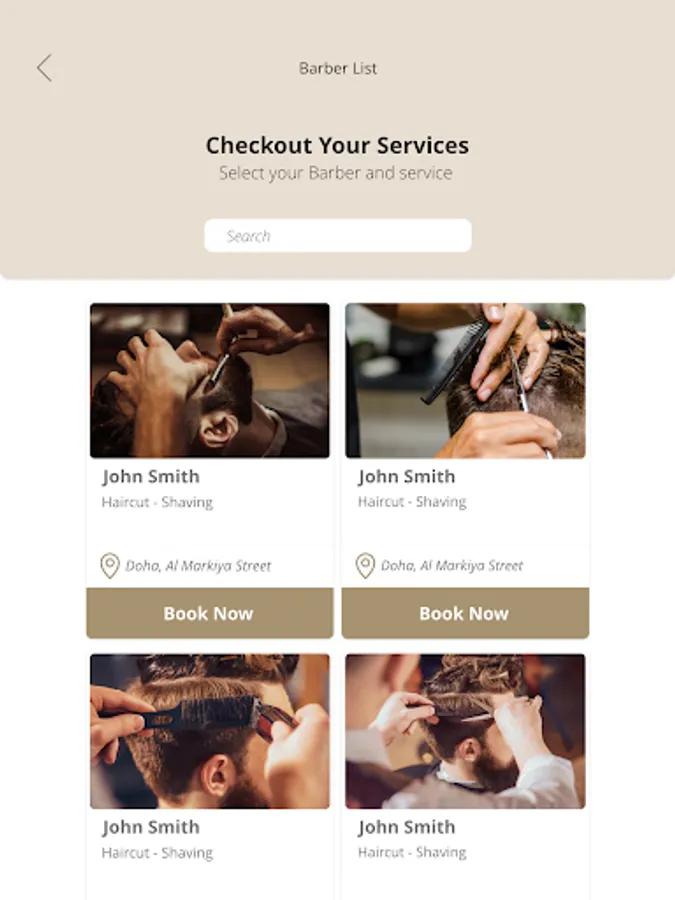Book Now for the scissors and comb barber
The image size is (675, 900).
465,613
